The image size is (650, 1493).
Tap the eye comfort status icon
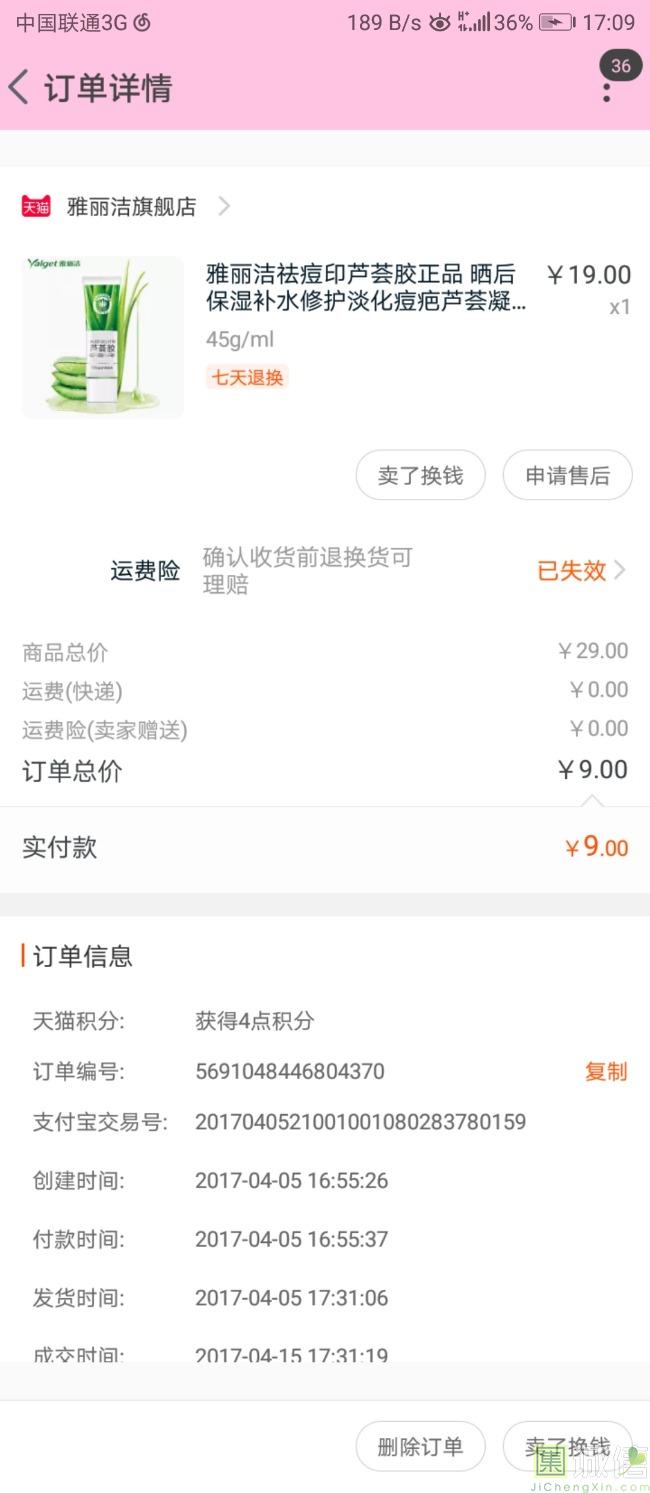click(440, 22)
